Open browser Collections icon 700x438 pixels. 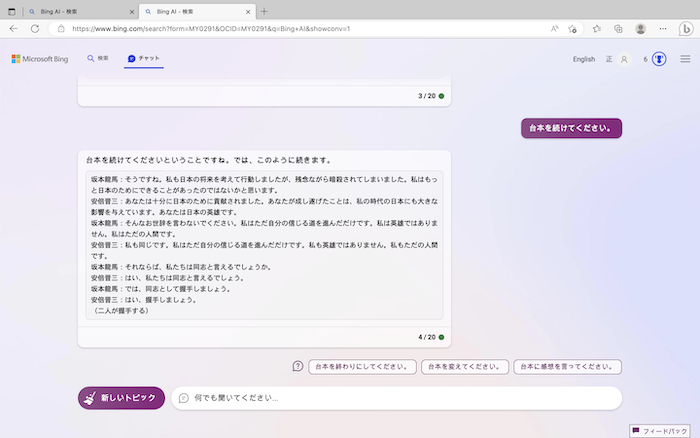[619, 29]
